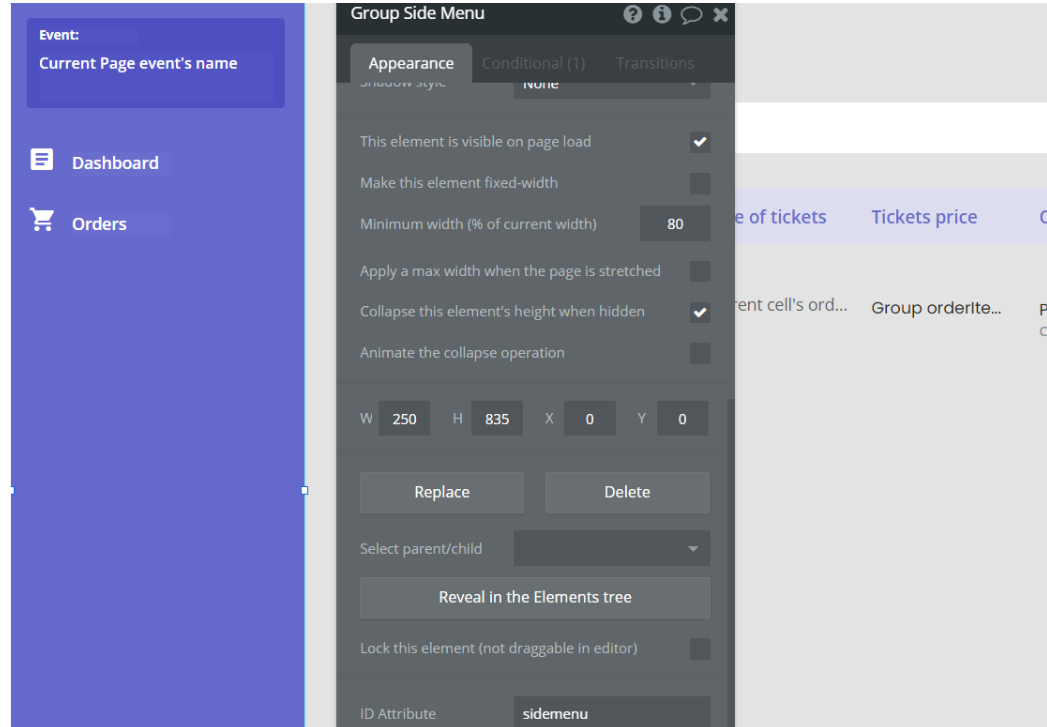The image size is (1047, 727).
Task: Click the Dashboard document icon
Action: coord(41,160)
